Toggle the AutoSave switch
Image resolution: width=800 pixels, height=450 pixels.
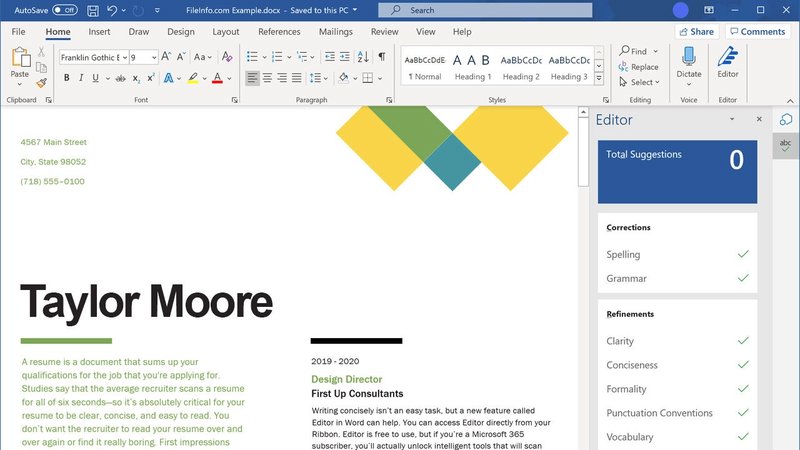click(65, 10)
